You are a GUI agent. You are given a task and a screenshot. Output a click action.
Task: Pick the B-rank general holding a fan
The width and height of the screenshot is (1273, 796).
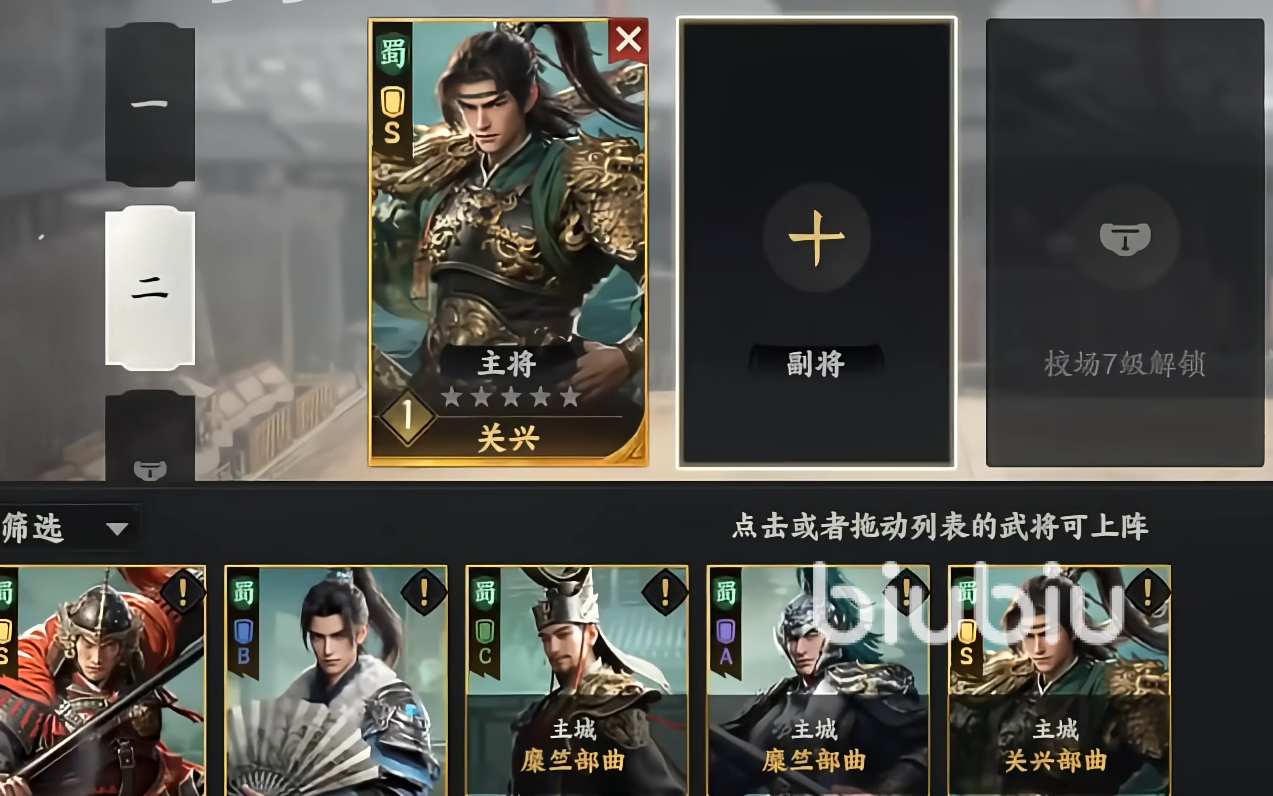336,680
